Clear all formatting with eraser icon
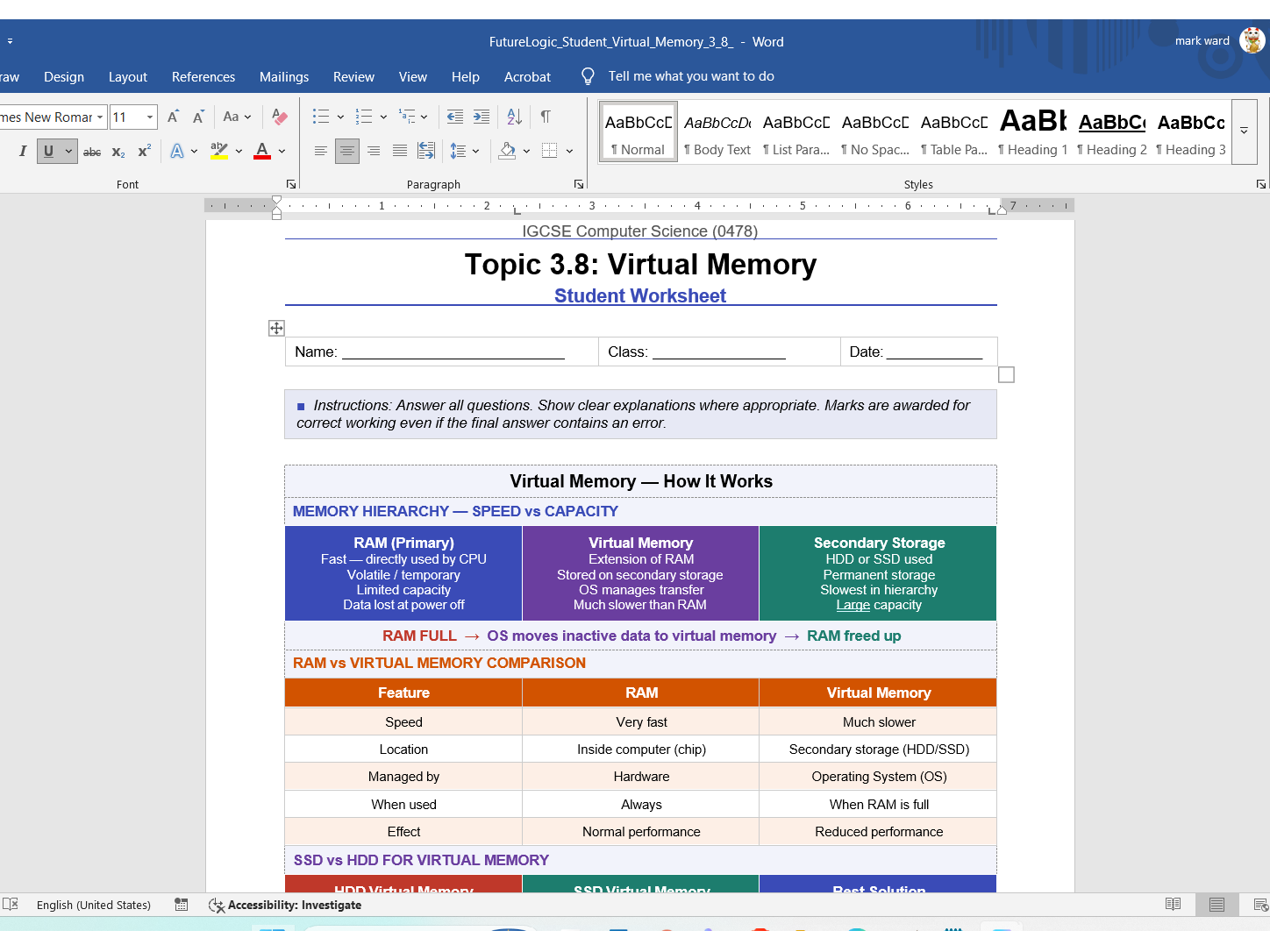Viewport: 1270px width, 952px height. (280, 117)
